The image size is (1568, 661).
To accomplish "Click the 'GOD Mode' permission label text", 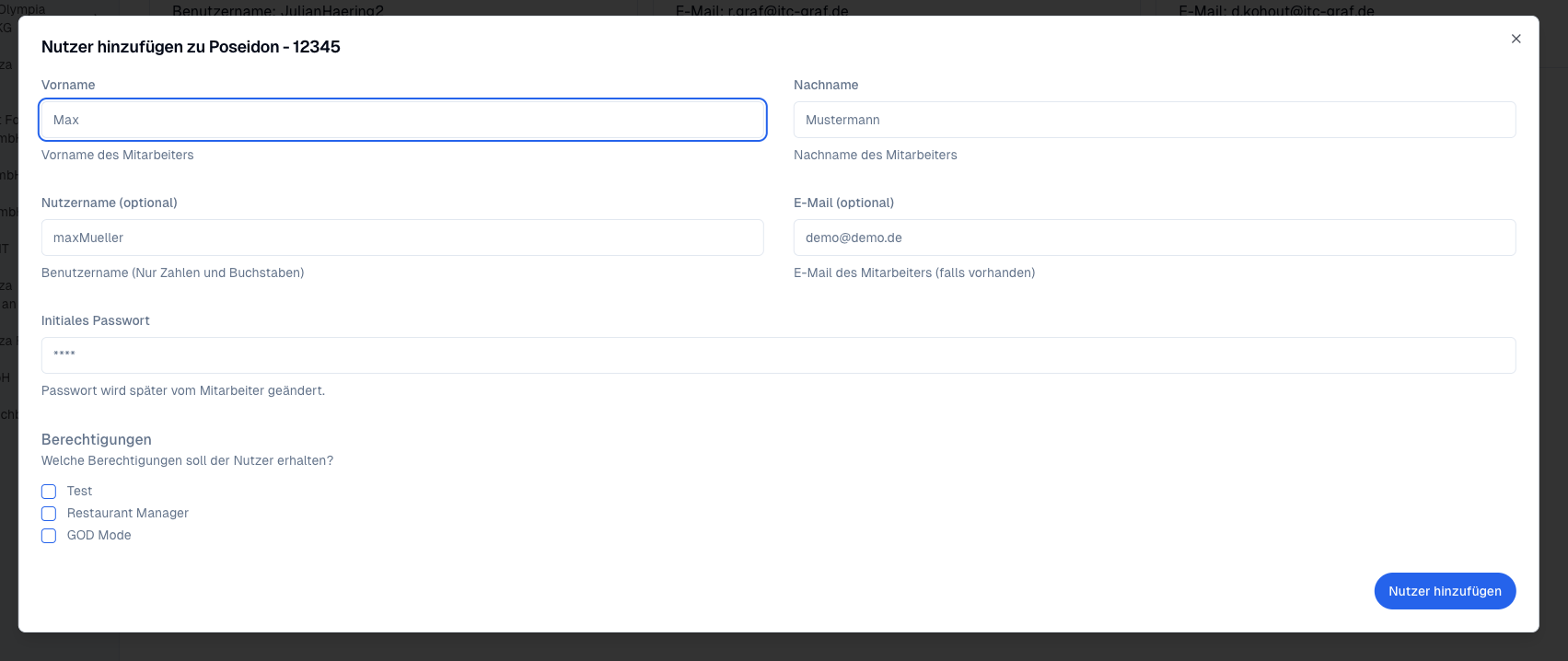I will point(99,535).
